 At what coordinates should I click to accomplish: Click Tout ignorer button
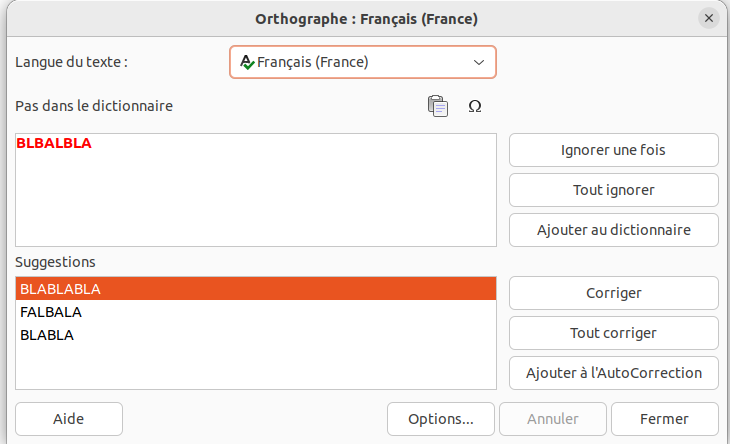point(614,190)
